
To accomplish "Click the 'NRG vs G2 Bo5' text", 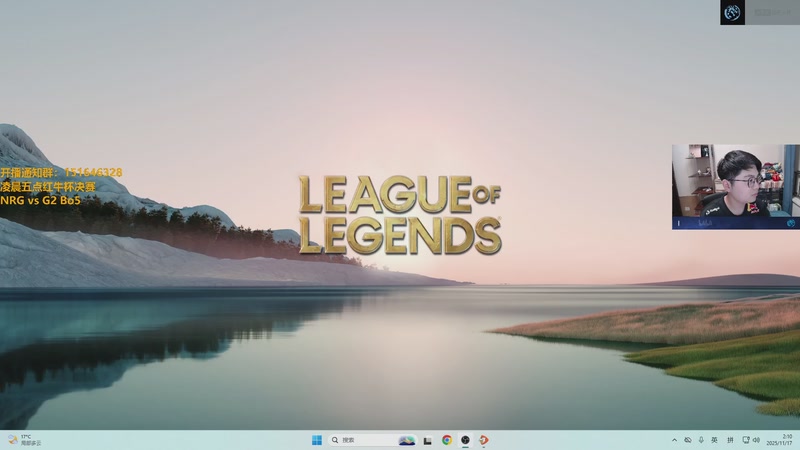I will tap(40, 201).
